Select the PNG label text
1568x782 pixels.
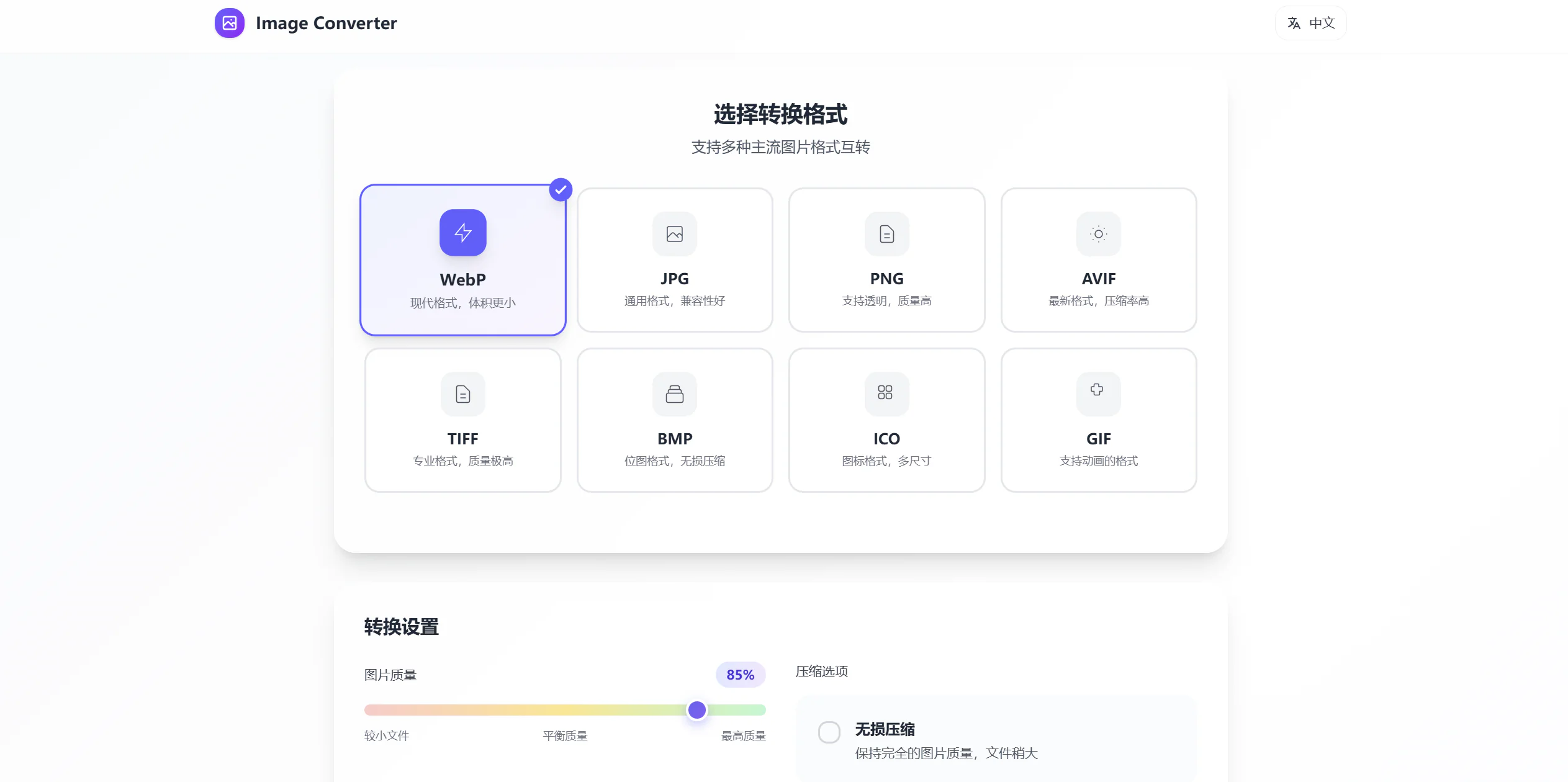tap(886, 279)
